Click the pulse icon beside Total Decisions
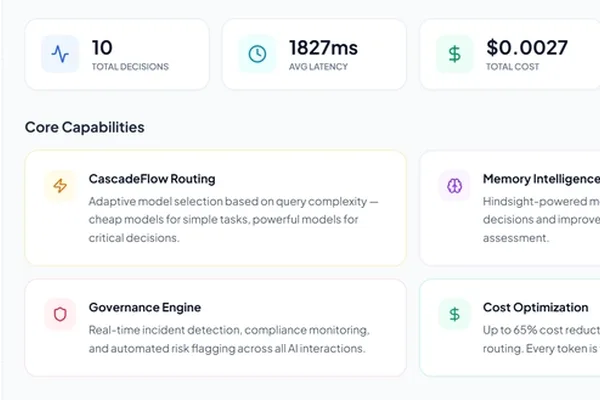 (60, 54)
